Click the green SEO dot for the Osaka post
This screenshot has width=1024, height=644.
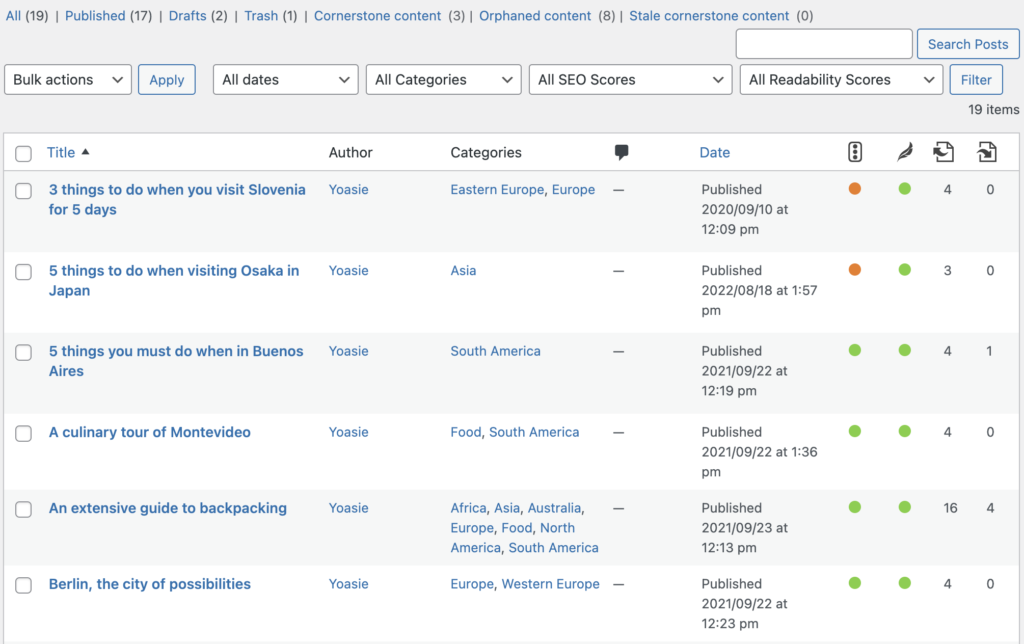pyautogui.click(x=904, y=270)
